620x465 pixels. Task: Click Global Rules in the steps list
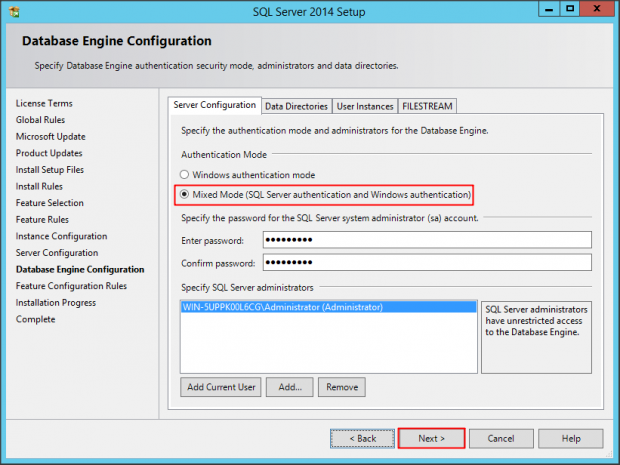(x=40, y=120)
